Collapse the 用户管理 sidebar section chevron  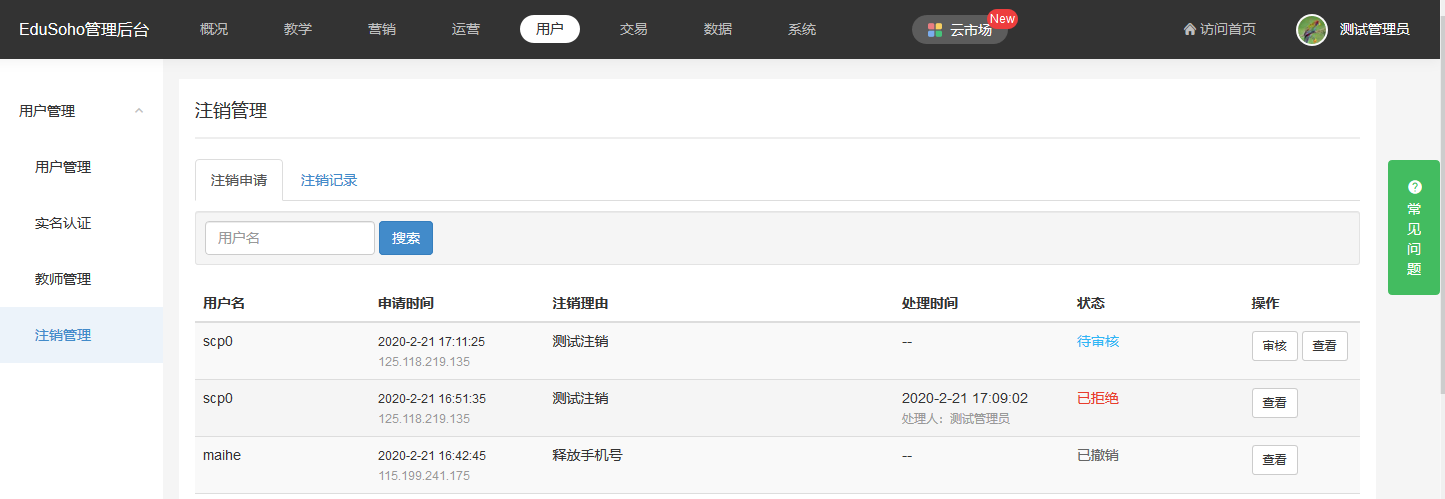139,111
